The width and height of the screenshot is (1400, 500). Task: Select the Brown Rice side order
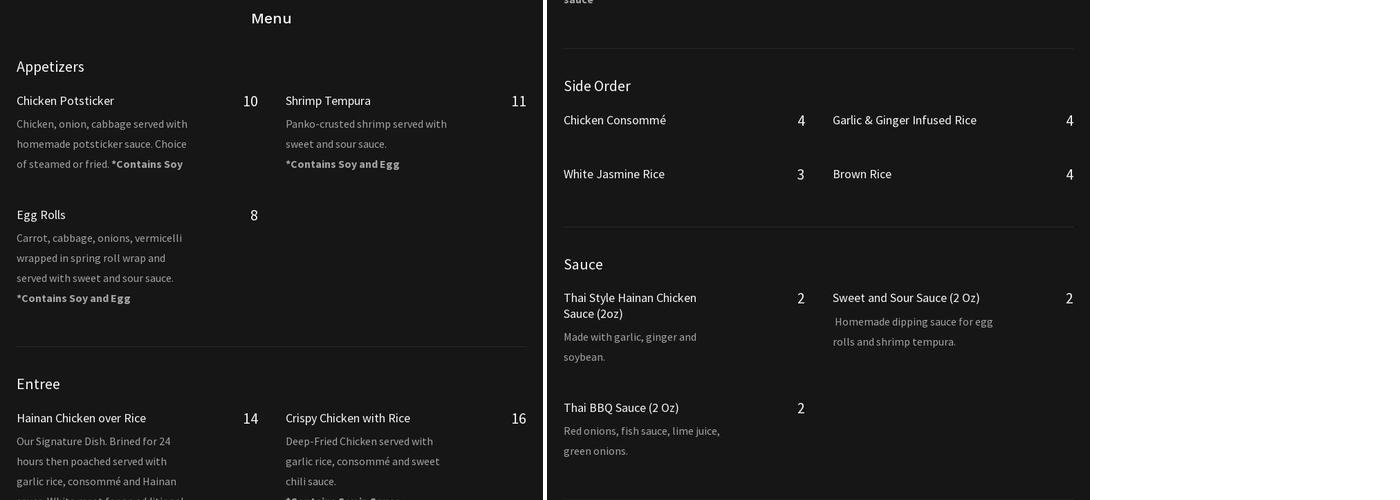coord(862,174)
